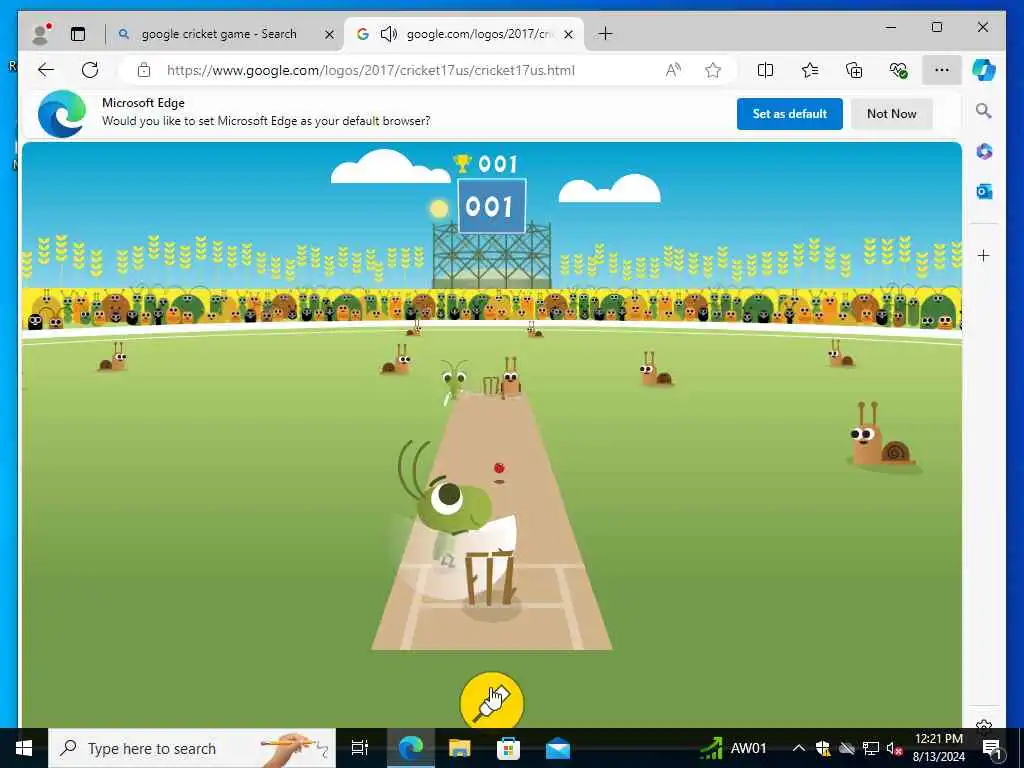Open Outlook sidebar icon

click(984, 191)
